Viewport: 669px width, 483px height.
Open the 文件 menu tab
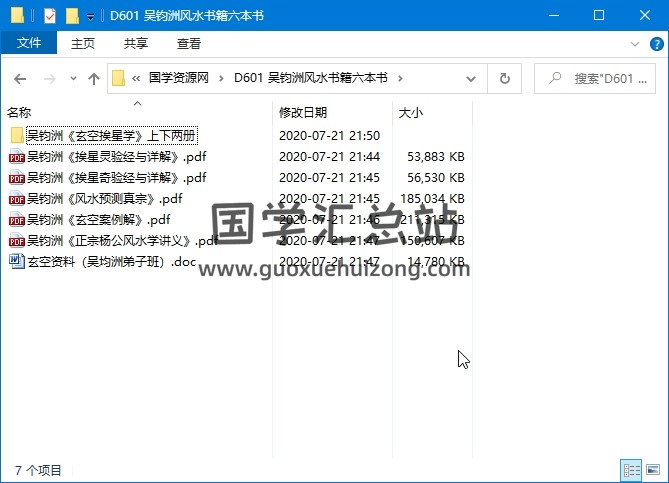(x=29, y=44)
